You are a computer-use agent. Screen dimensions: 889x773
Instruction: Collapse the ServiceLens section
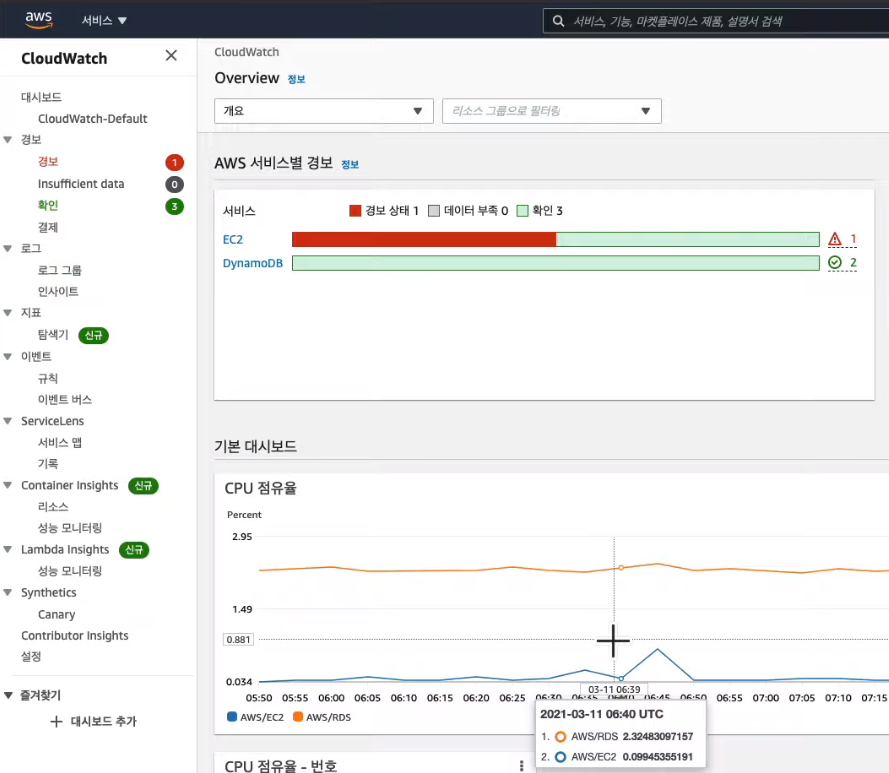[7, 421]
